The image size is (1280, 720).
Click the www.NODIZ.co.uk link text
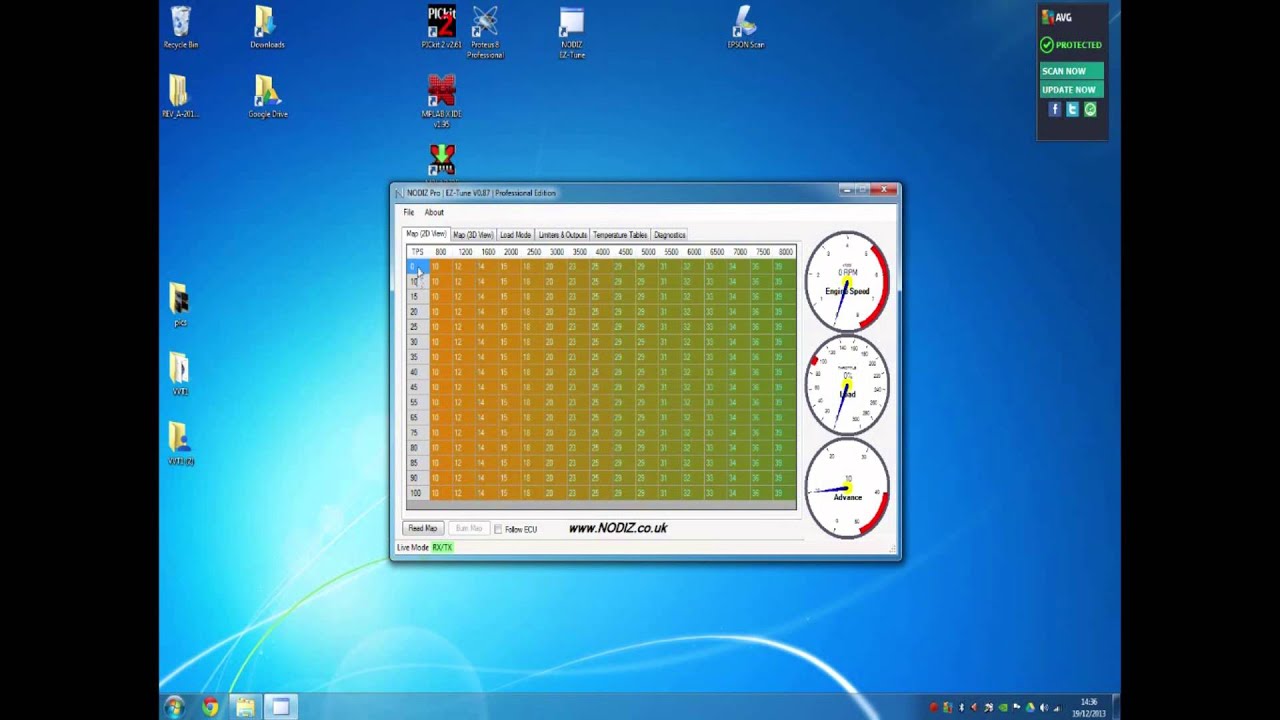[617, 528]
